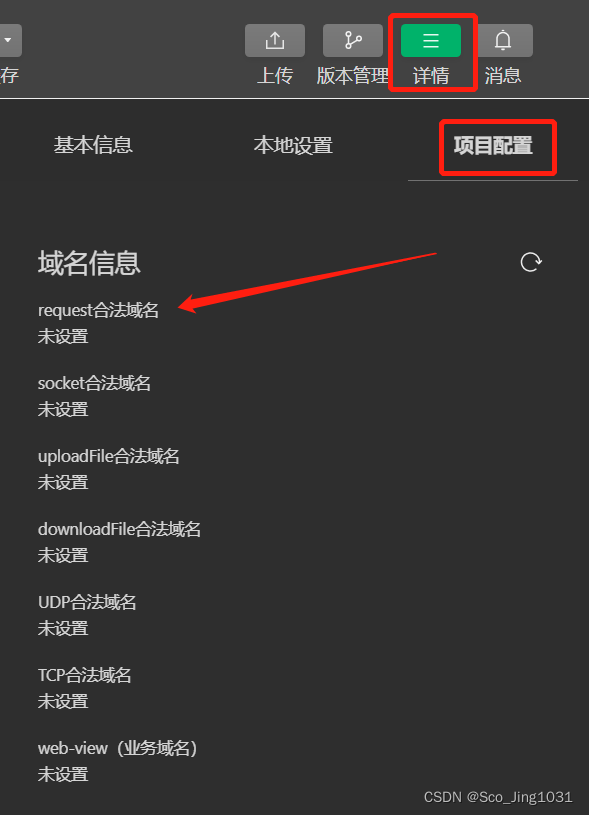This screenshot has width=589, height=815.
Task: Switch to 基本信息 tab
Action: coord(93,145)
